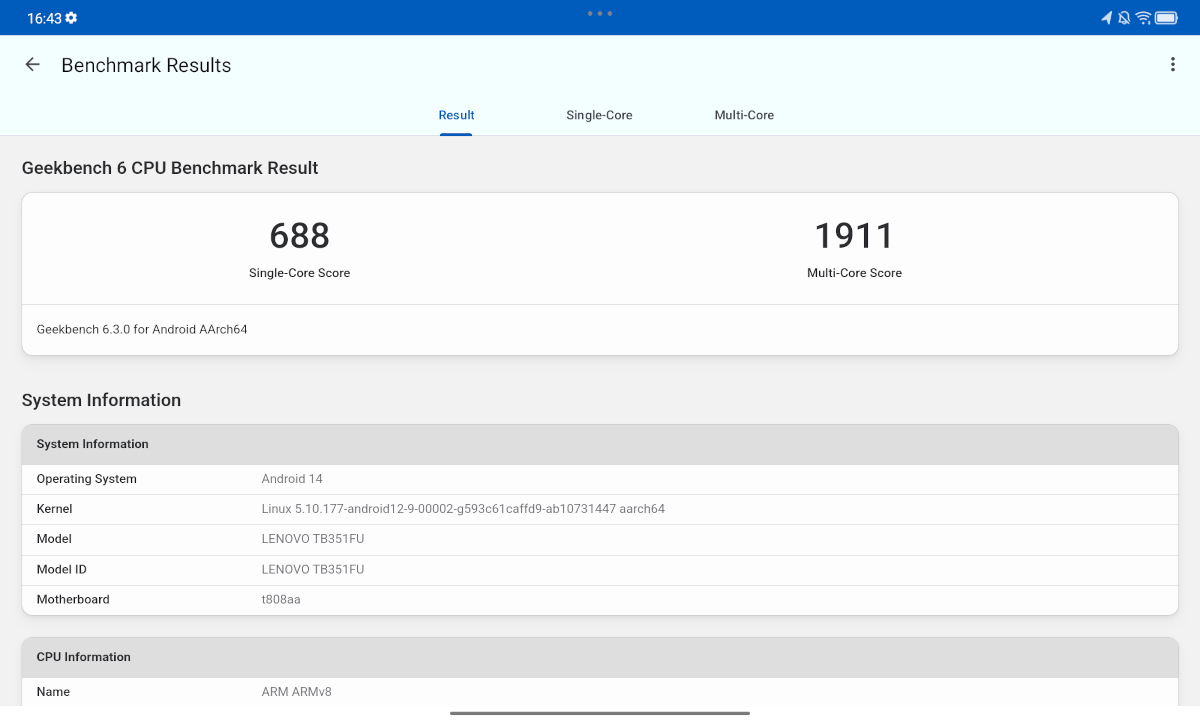Tap the Name row label
1200x720 pixels.
pyautogui.click(x=53, y=692)
